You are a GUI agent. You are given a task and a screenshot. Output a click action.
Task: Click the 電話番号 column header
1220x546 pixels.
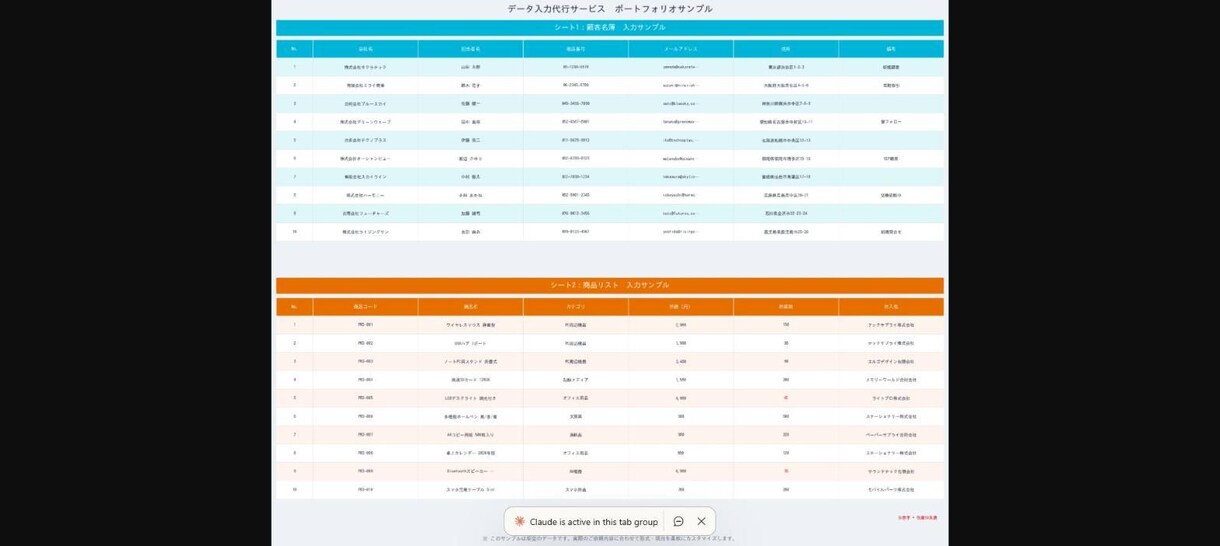pyautogui.click(x=575, y=49)
